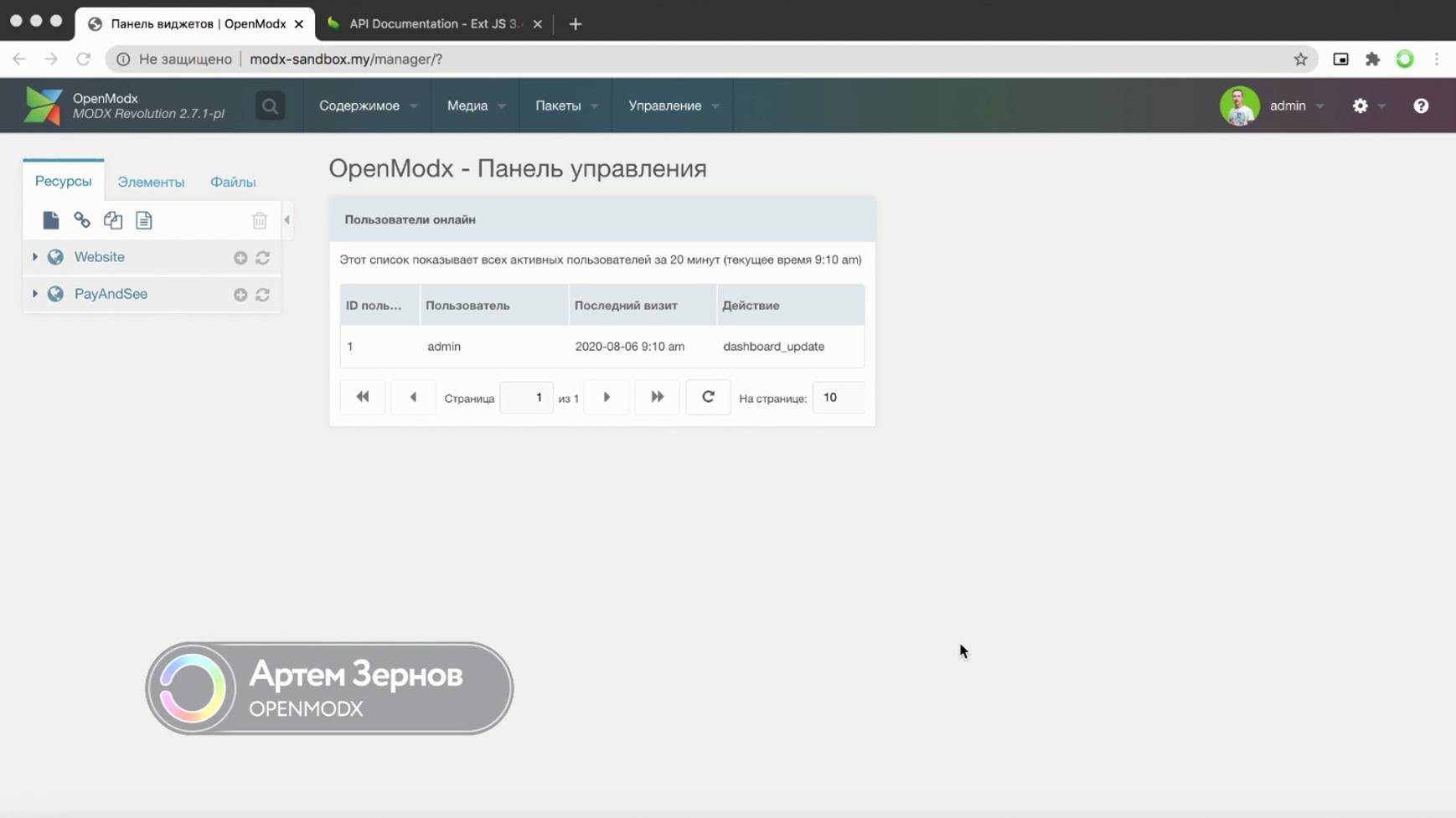
Task: Click the На странице input field
Action: coord(839,397)
